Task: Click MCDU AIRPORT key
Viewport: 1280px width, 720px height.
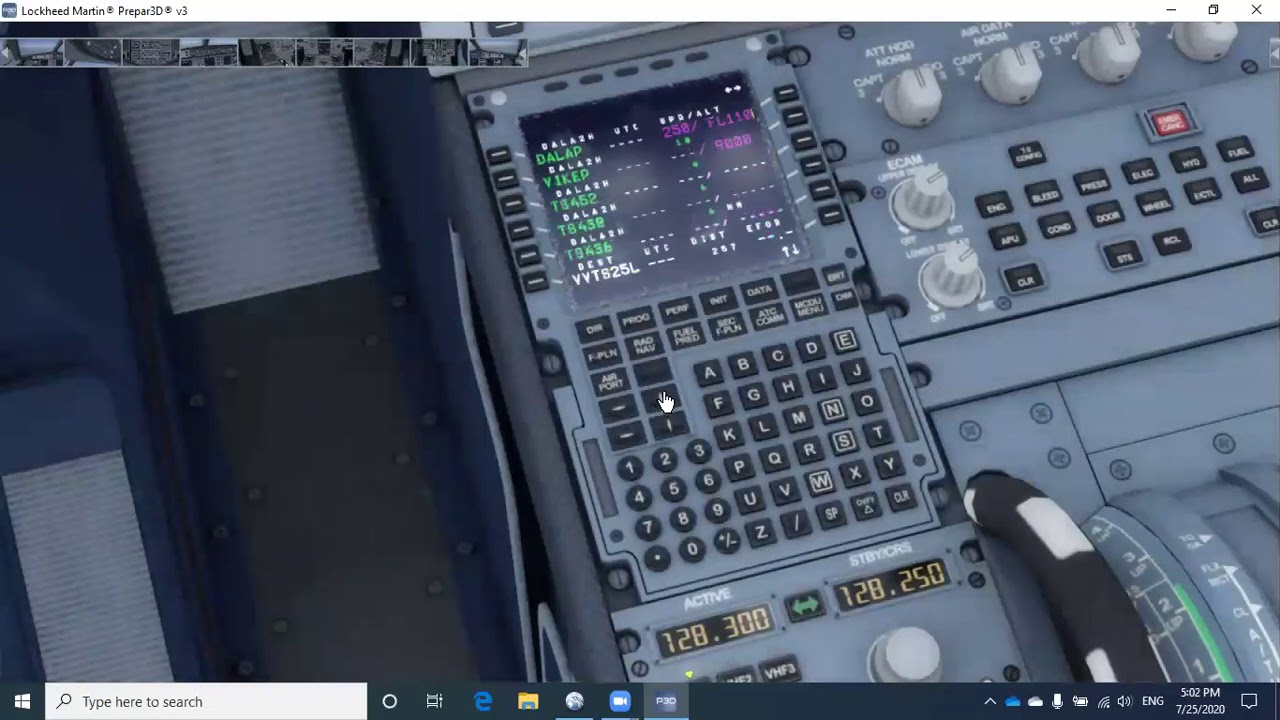Action: click(x=610, y=381)
